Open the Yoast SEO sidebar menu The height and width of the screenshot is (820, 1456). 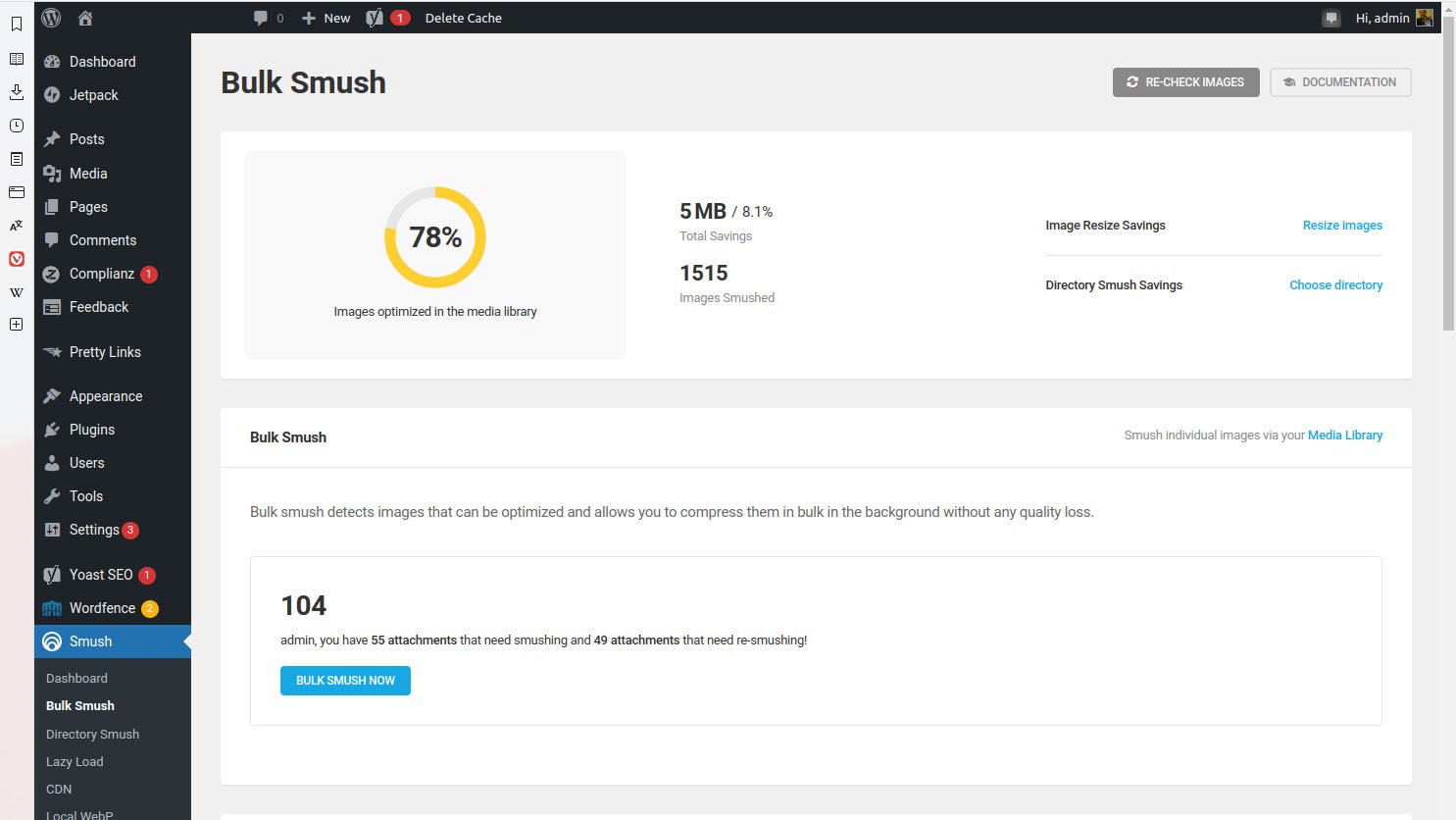click(x=113, y=575)
